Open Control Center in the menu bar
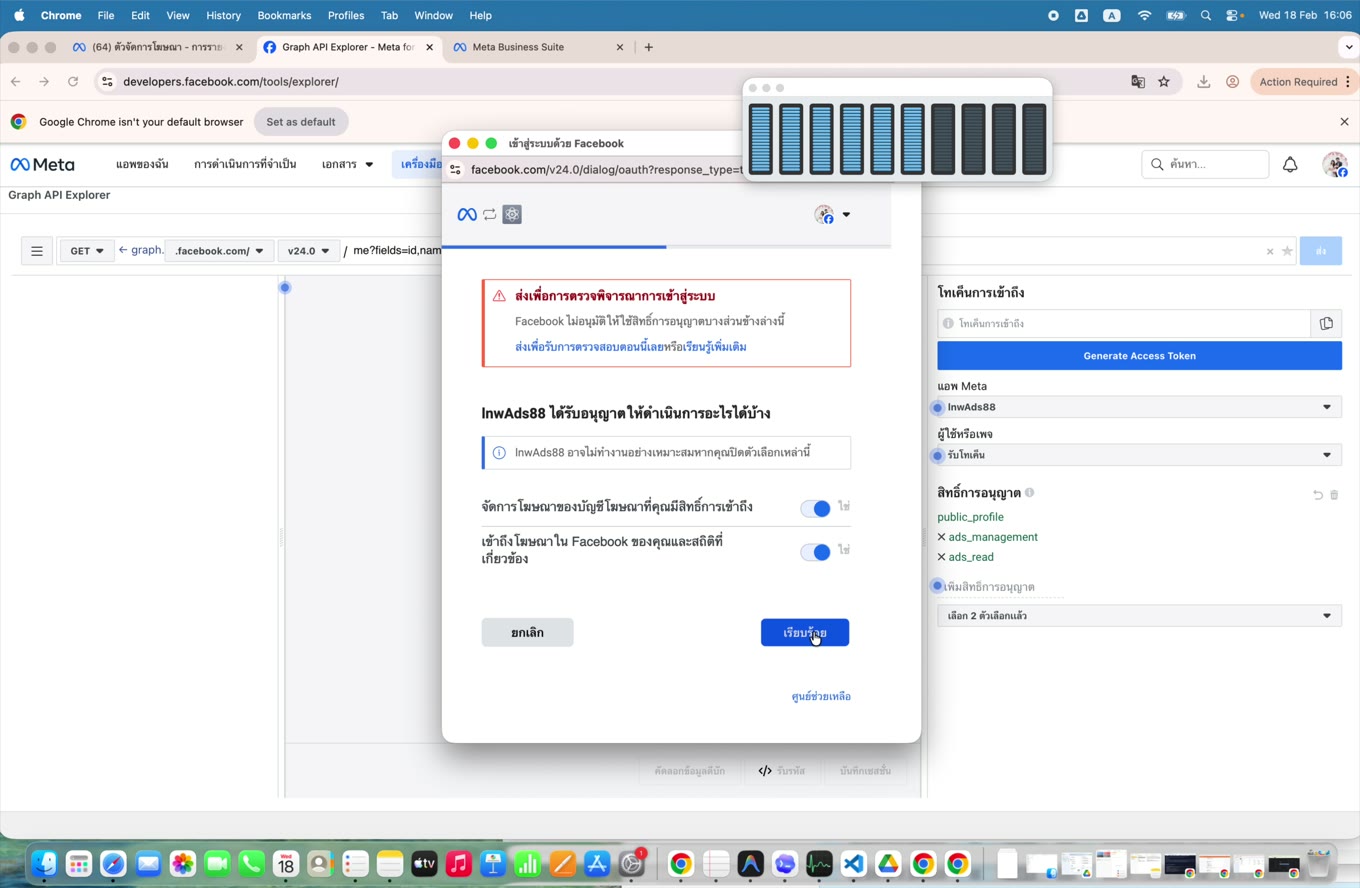This screenshot has height=888, width=1360. (x=1234, y=15)
